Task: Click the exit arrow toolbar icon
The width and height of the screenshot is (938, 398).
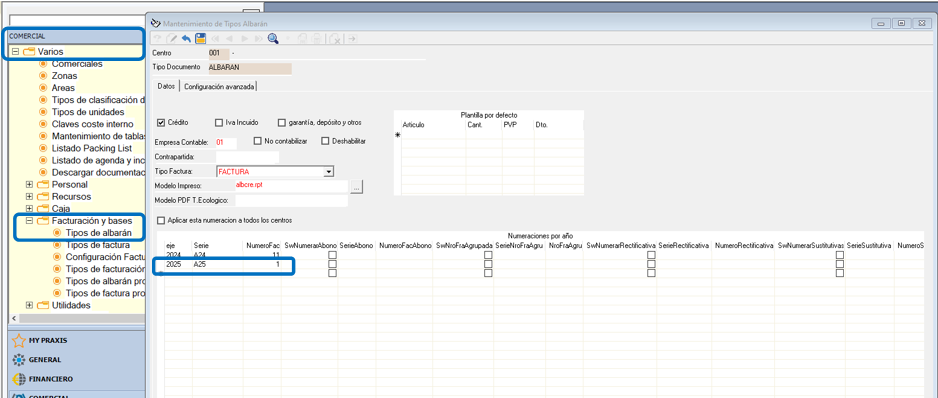Action: pos(353,39)
